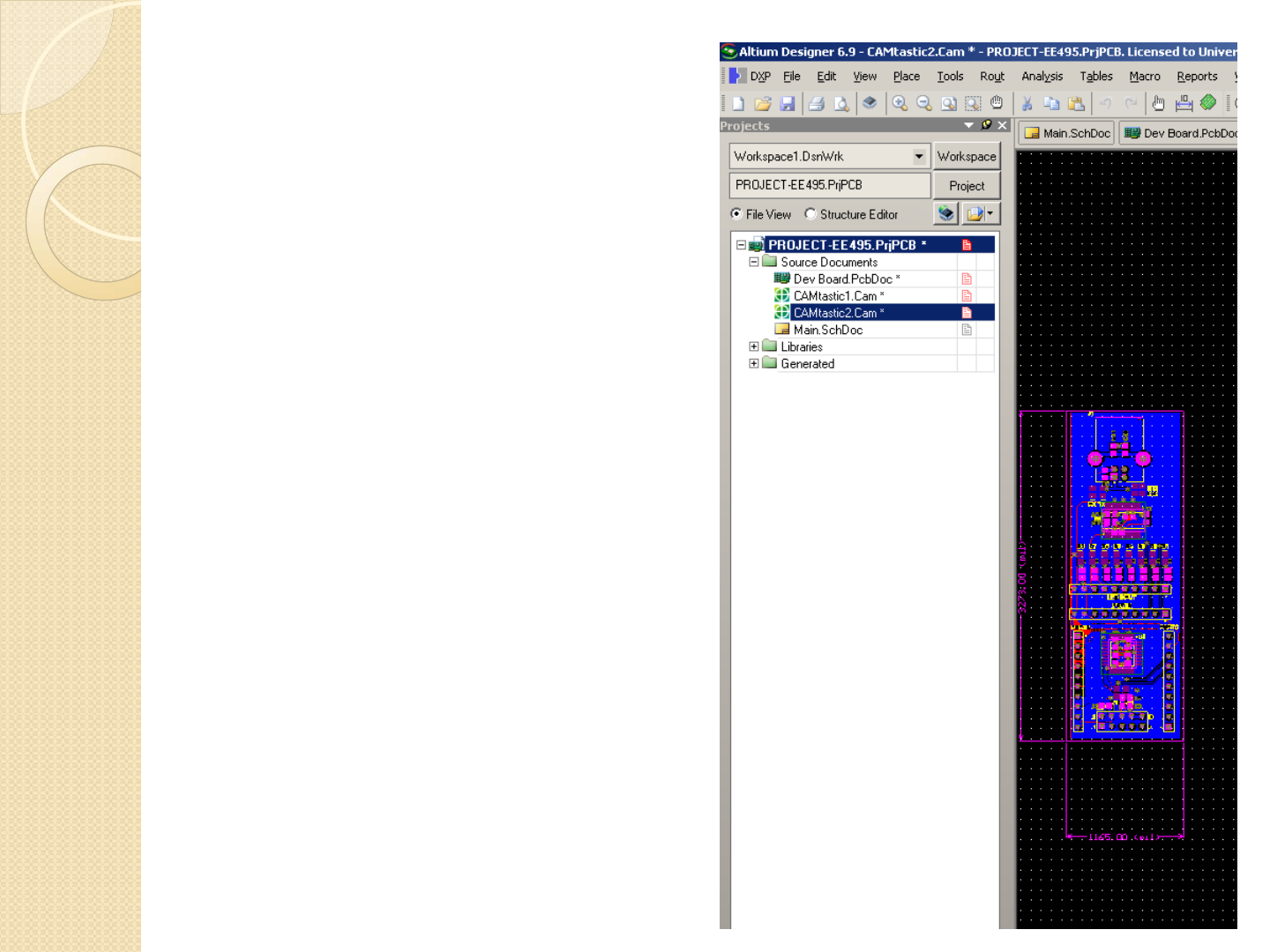Viewport: 1270px width, 952px height.
Task: Expand the Libraries folder
Action: click(x=754, y=346)
